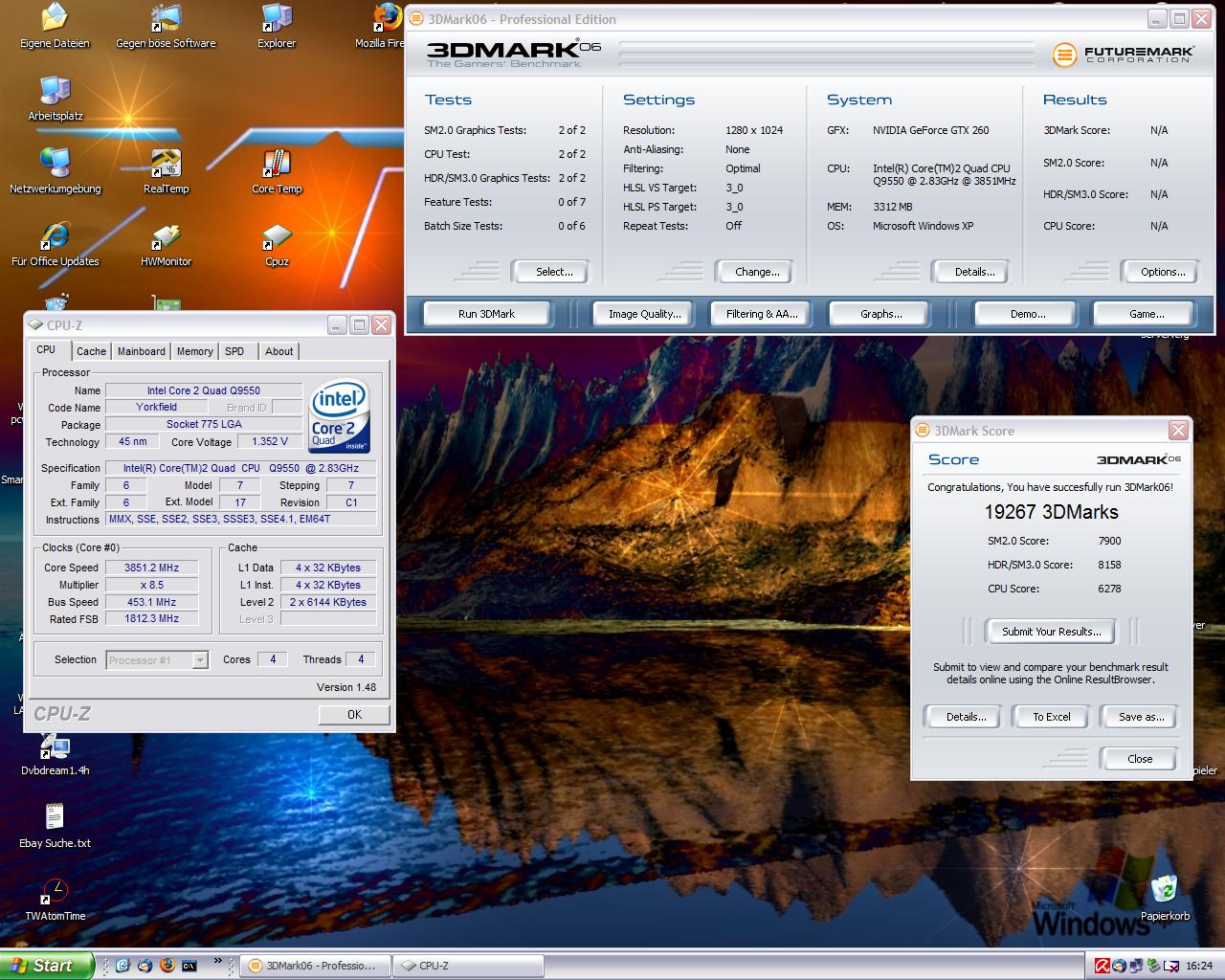The height and width of the screenshot is (980, 1225).
Task: Click the Core Voltage value 1.352 V
Action: click(270, 441)
